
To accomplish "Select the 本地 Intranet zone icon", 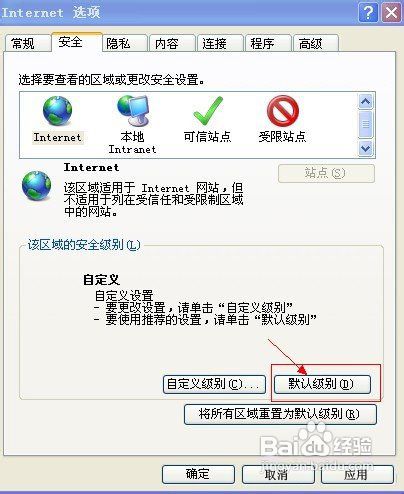I will (x=133, y=110).
